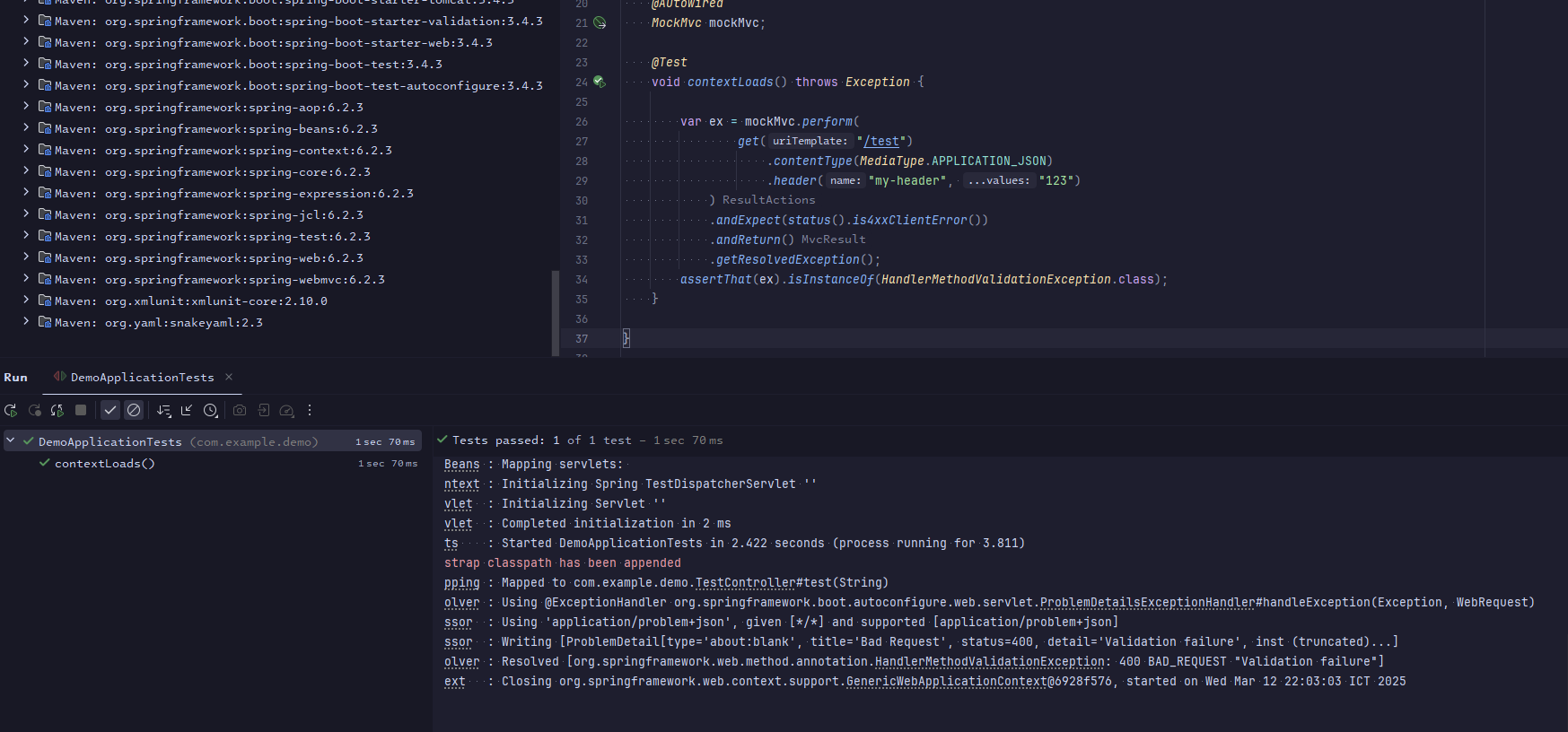The width and height of the screenshot is (1568, 732).
Task: Expand Maven spring-webmvc:6.2.3 library node
Action: point(25,279)
